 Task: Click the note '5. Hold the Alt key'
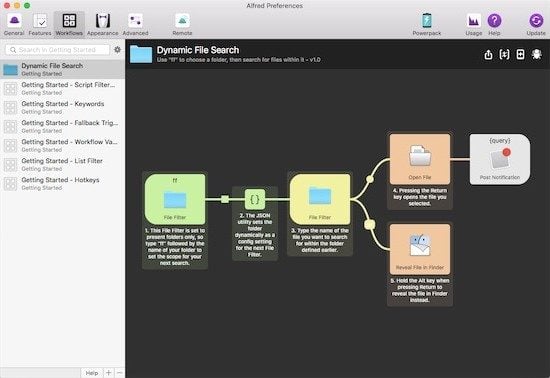click(x=420, y=290)
